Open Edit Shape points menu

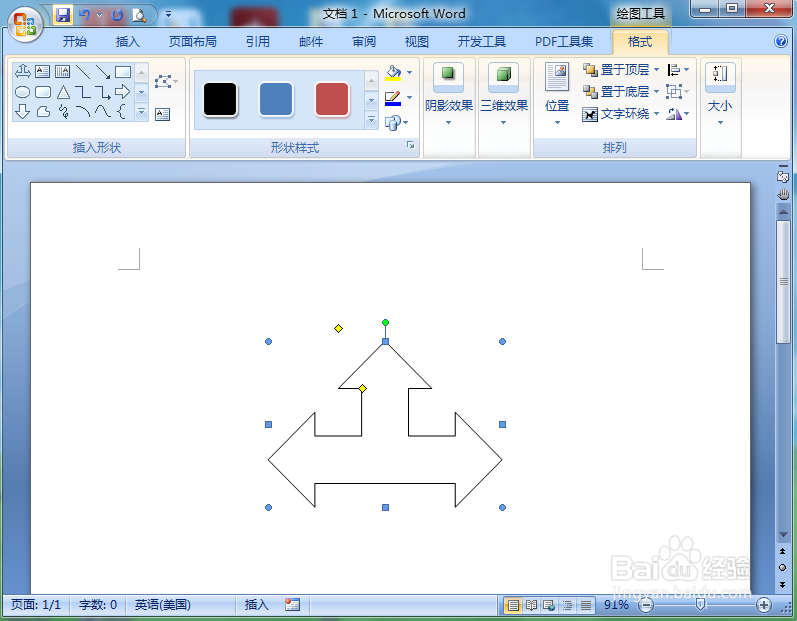(x=166, y=81)
